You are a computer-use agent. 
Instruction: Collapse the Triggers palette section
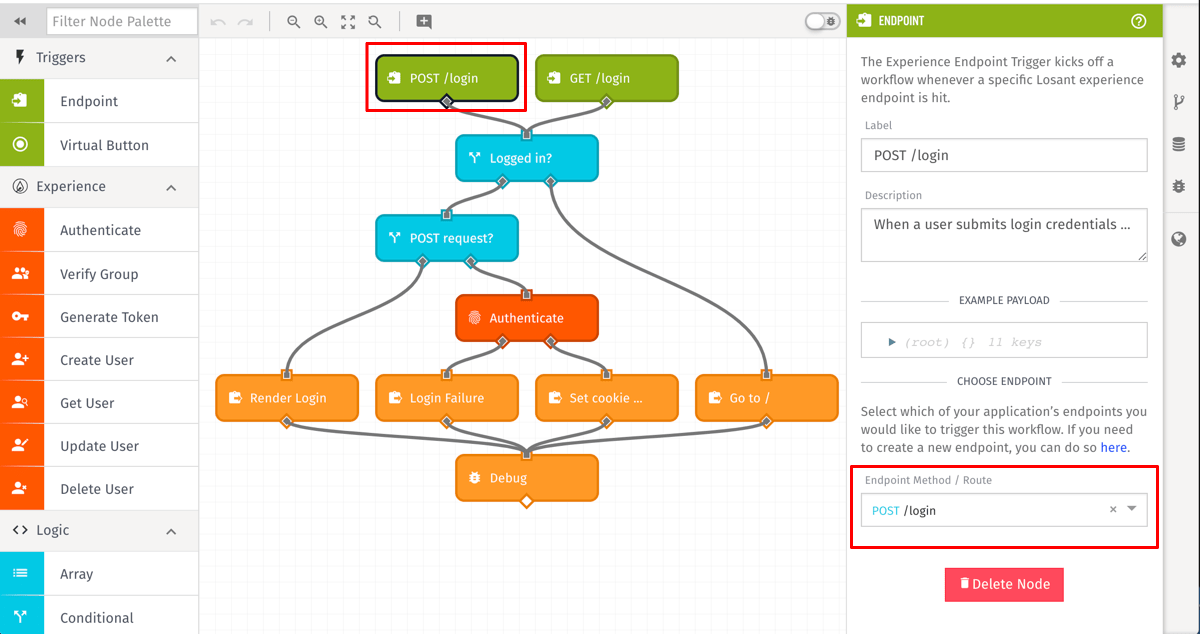point(171,59)
